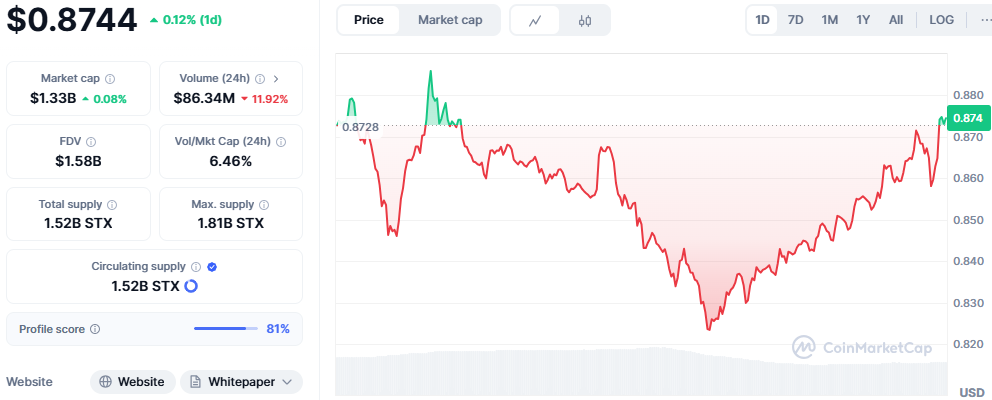The width and height of the screenshot is (992, 400).
Task: Switch to line chart view
Action: coord(536,20)
